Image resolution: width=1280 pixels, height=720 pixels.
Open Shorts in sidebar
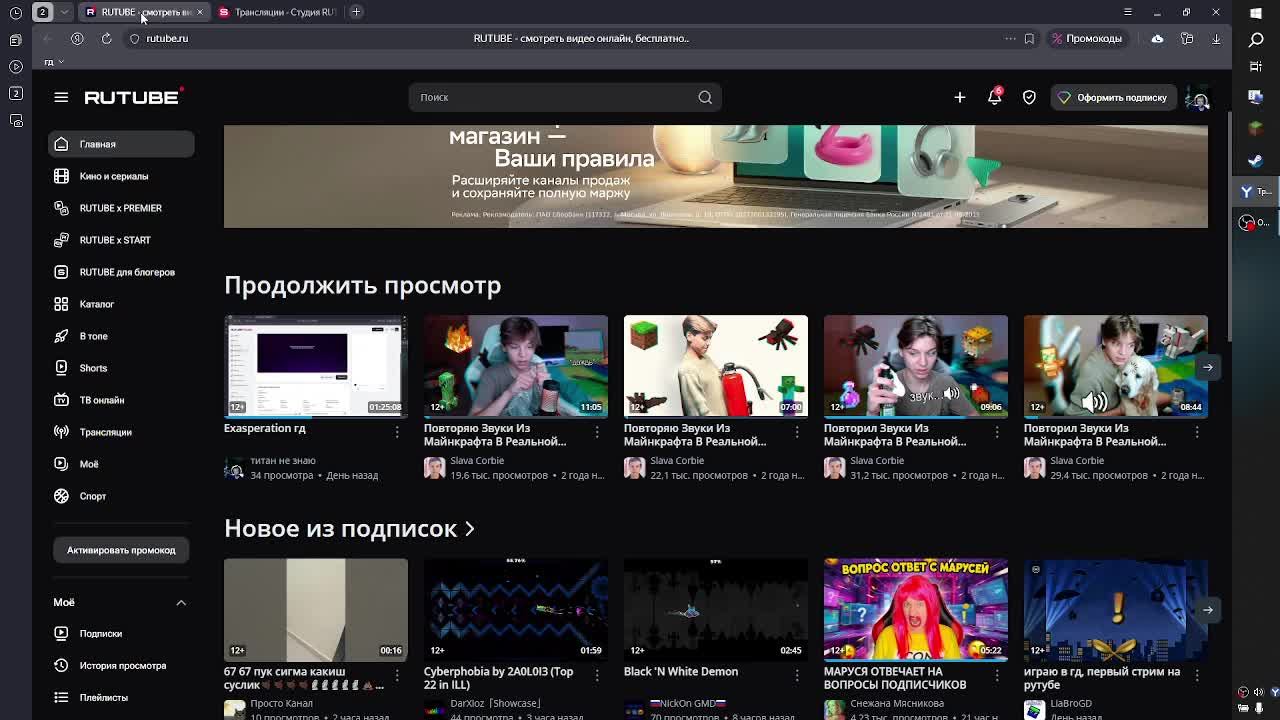121,368
